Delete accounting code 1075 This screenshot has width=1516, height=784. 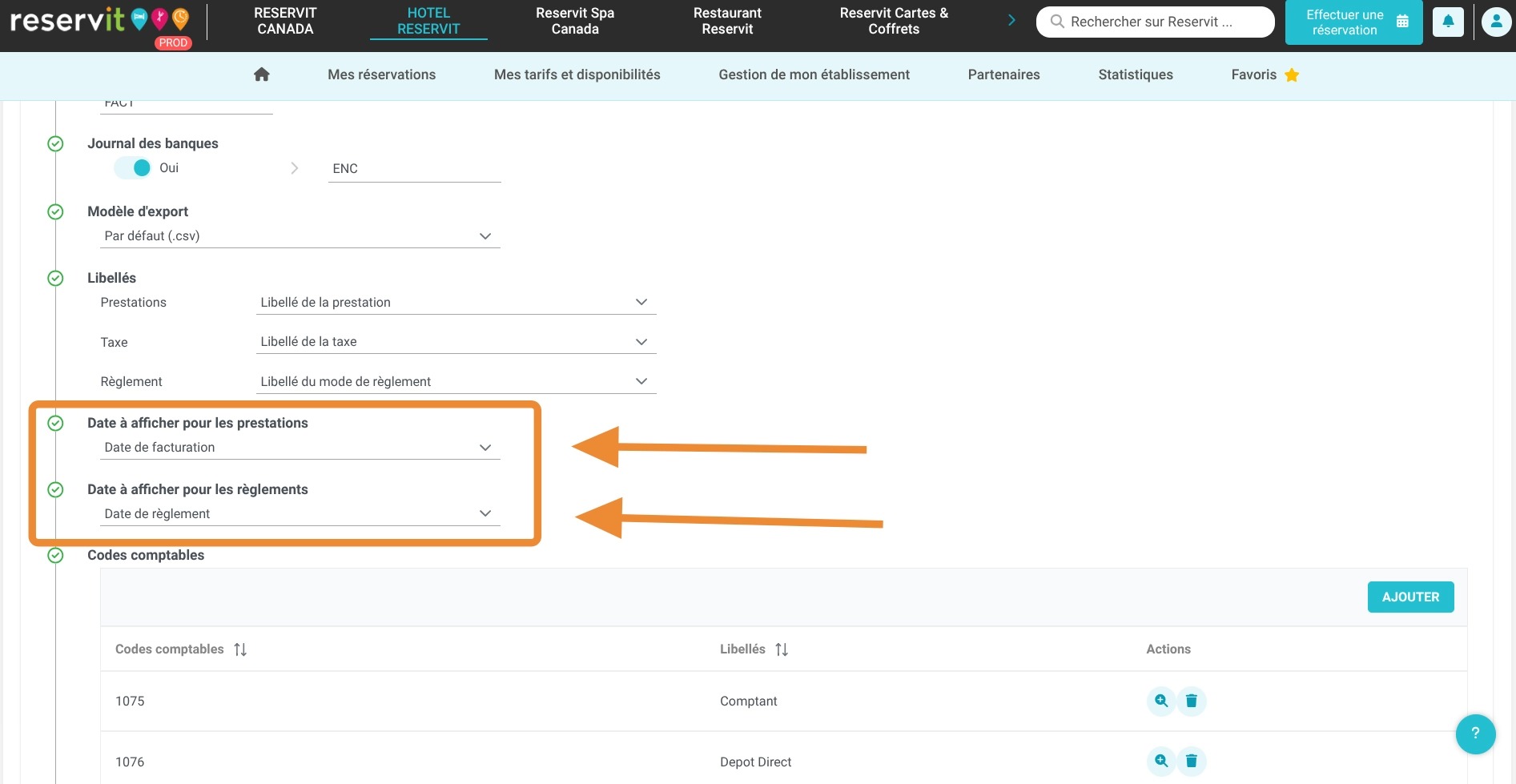click(x=1191, y=701)
